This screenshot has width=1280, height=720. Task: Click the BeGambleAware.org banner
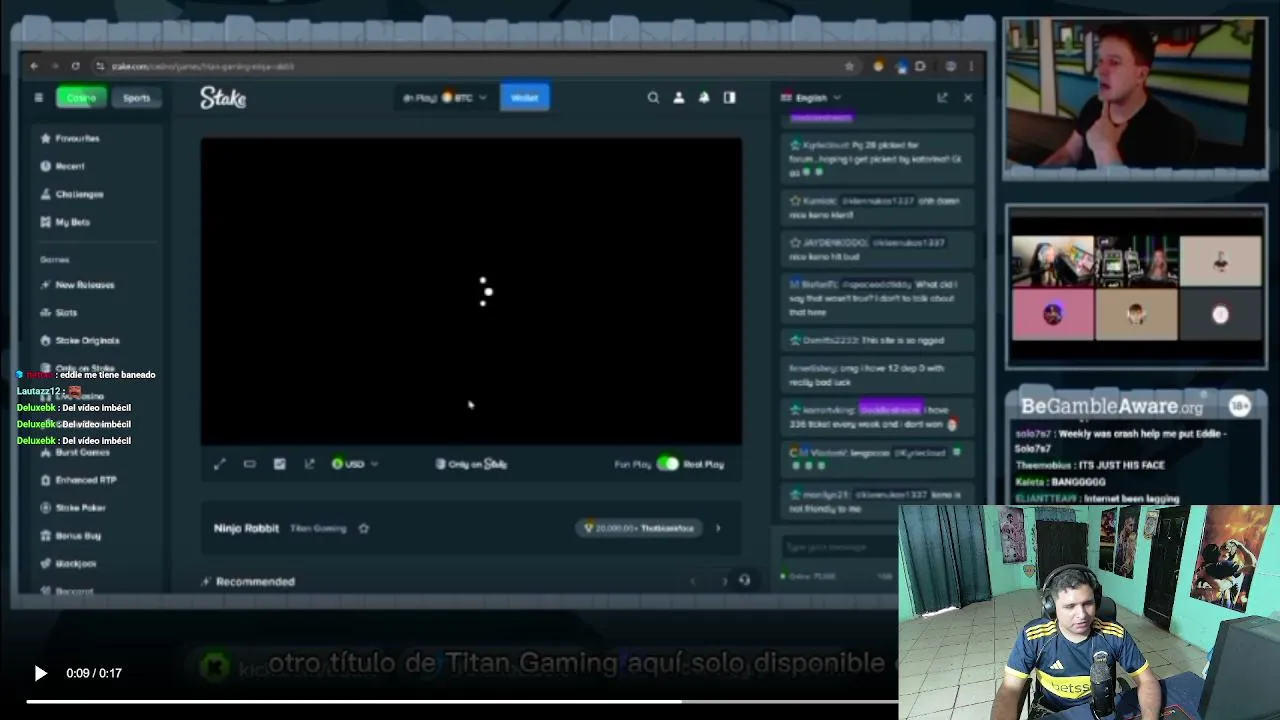[x=1135, y=406]
